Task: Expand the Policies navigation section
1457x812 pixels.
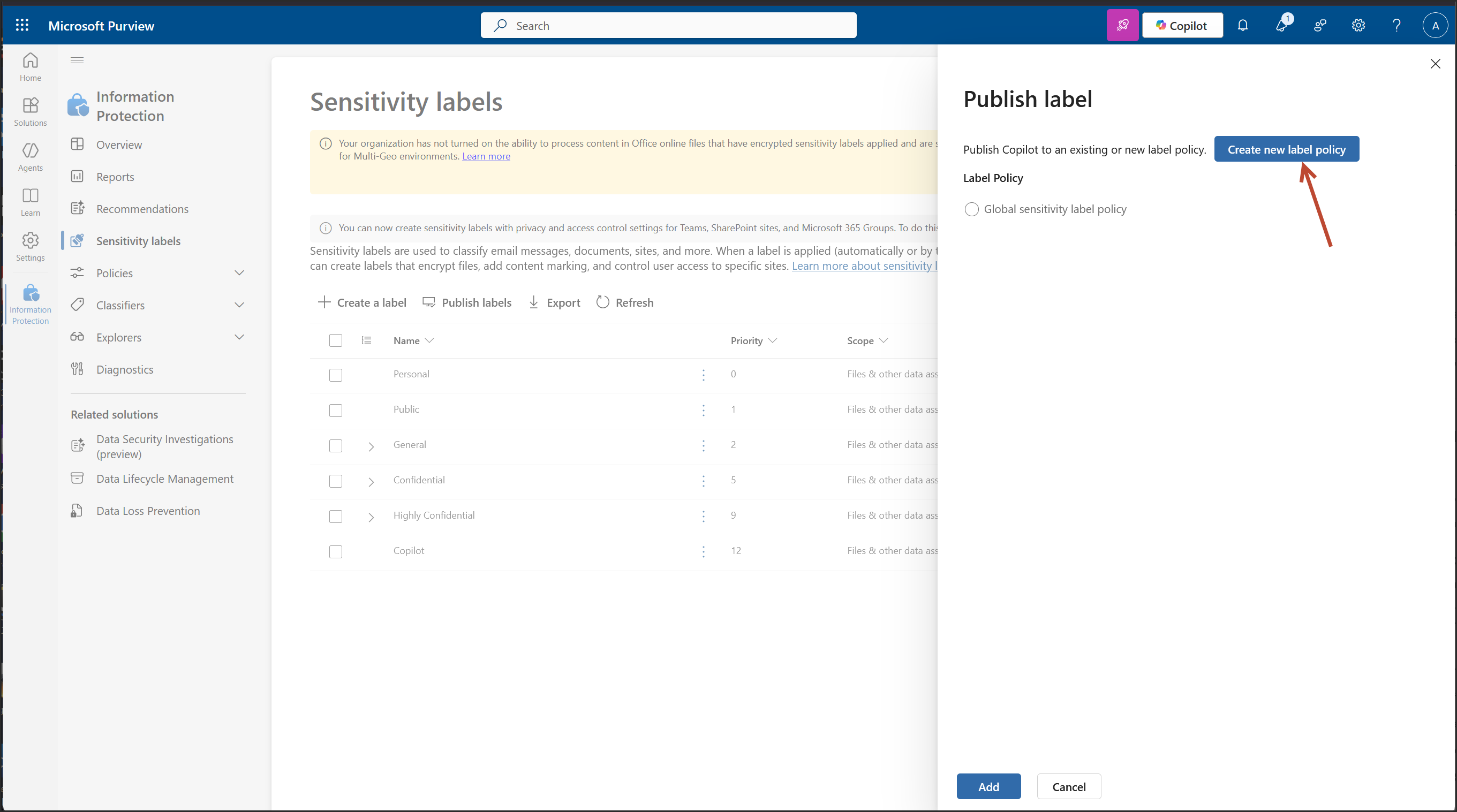Action: tap(239, 273)
